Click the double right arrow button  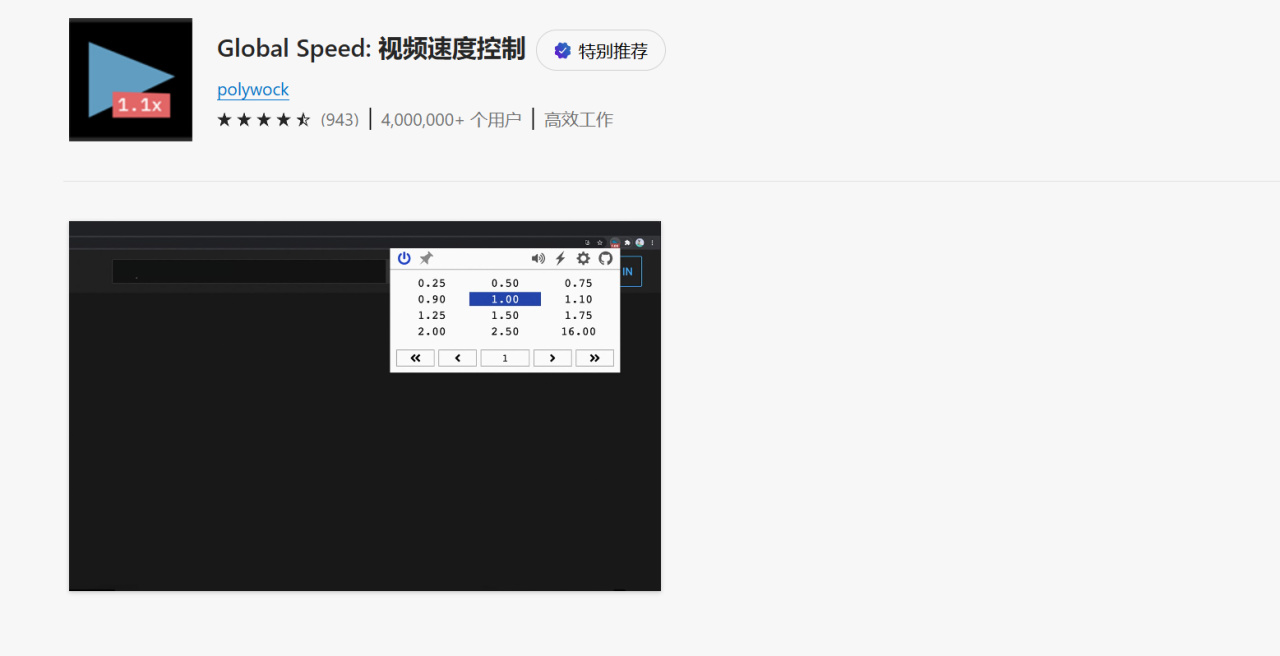tap(594, 358)
